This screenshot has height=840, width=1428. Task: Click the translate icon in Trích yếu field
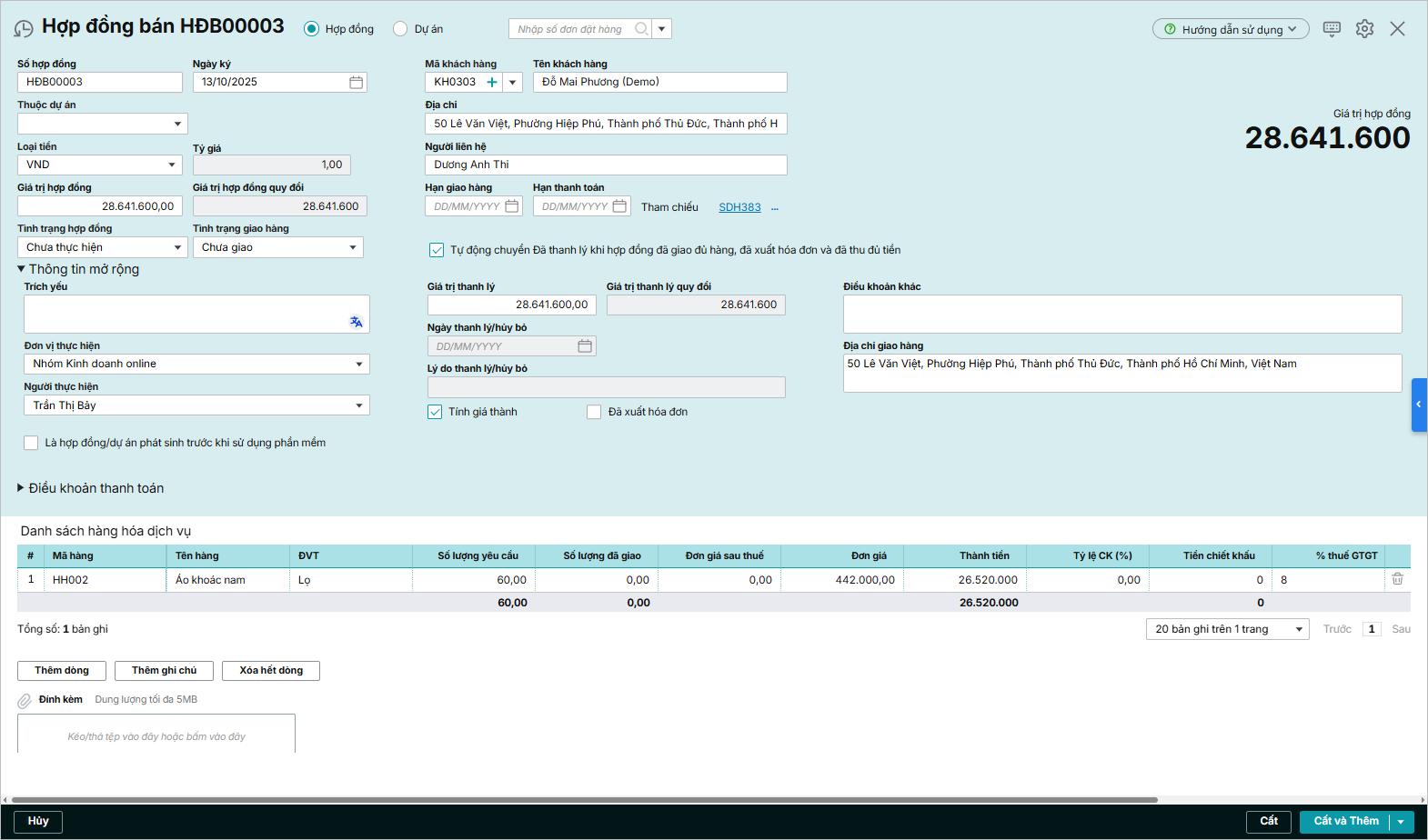(x=356, y=322)
